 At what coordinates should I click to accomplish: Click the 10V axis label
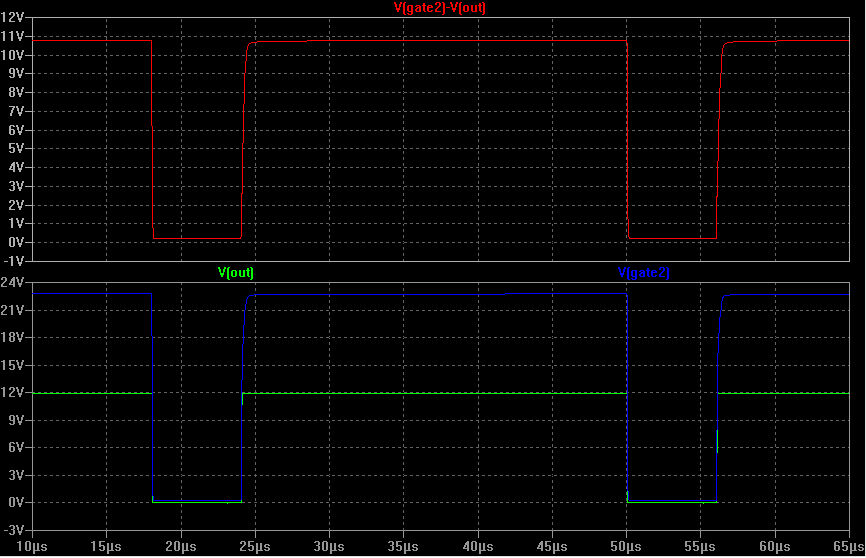coord(12,55)
